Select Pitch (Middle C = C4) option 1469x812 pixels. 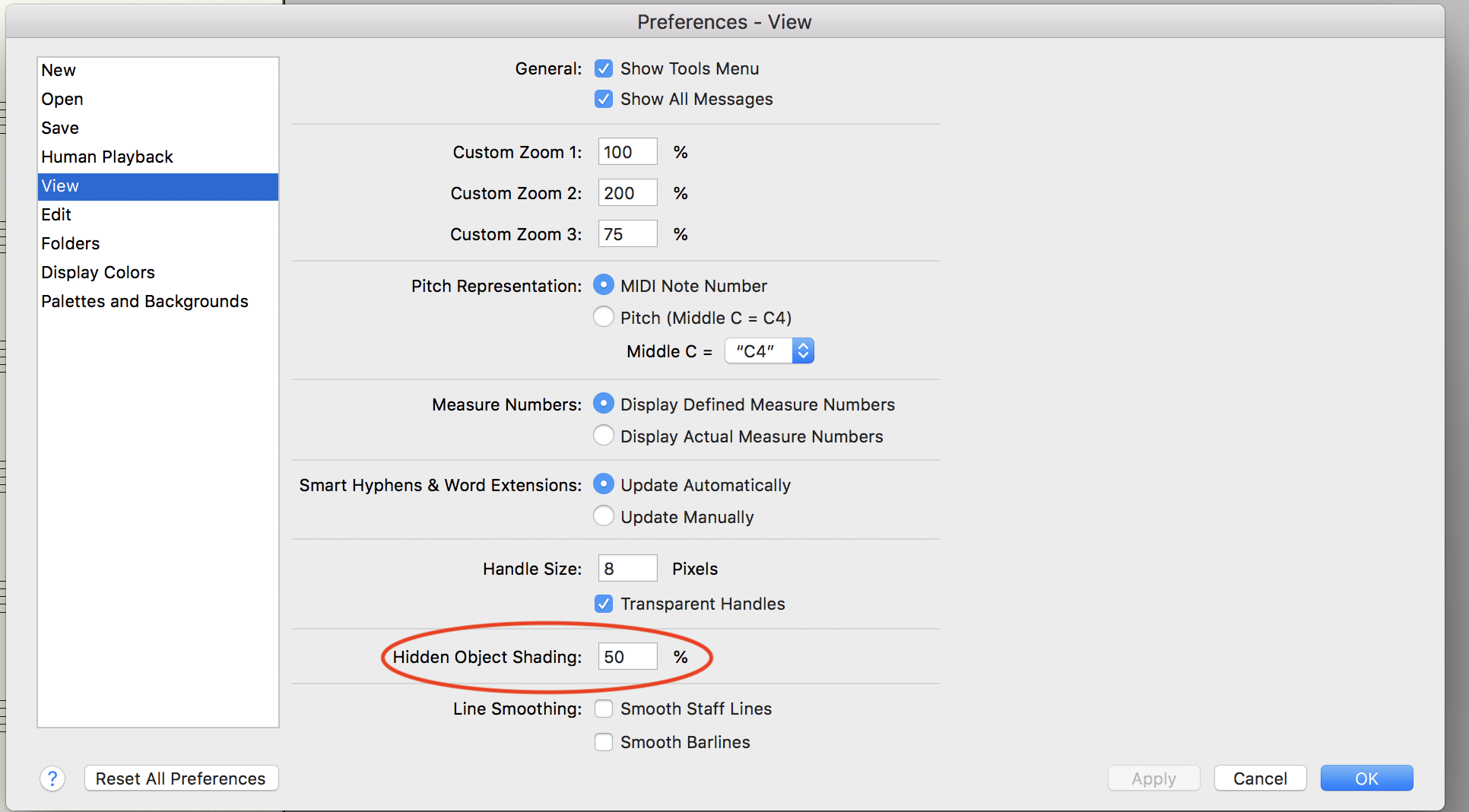point(604,317)
